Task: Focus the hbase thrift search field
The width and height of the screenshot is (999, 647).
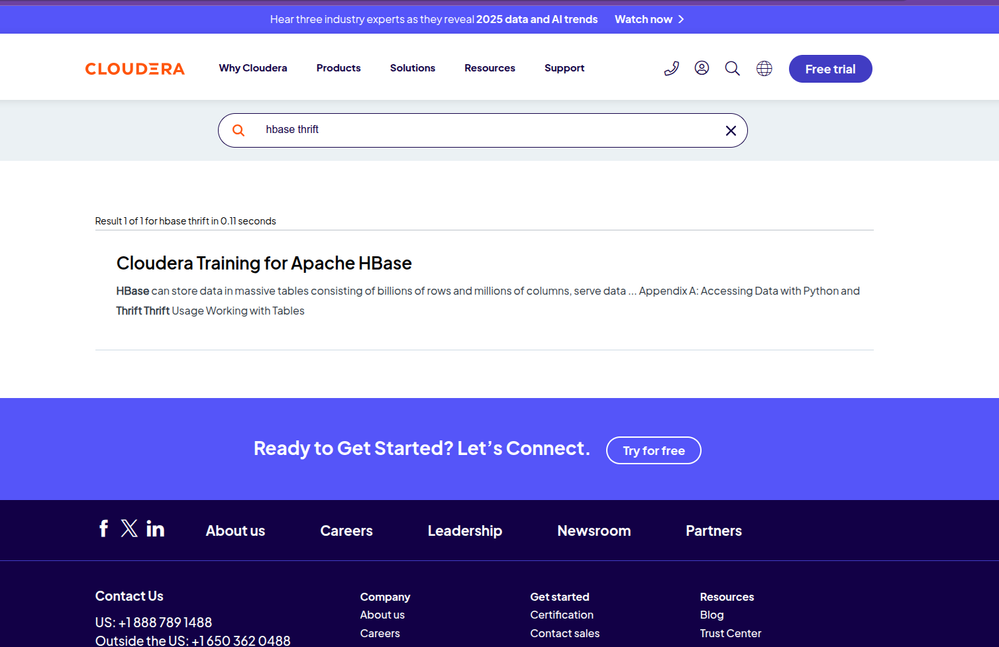Action: [x=483, y=131]
